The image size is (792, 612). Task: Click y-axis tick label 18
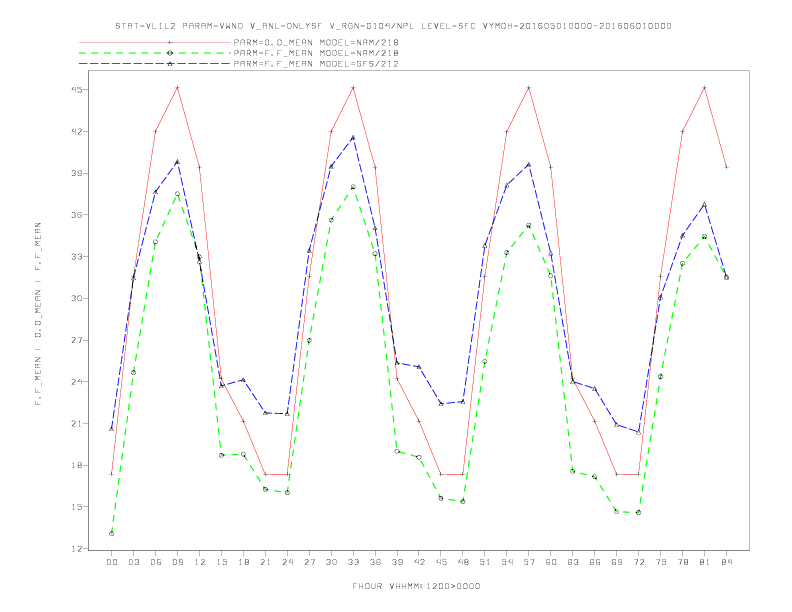pos(76,465)
